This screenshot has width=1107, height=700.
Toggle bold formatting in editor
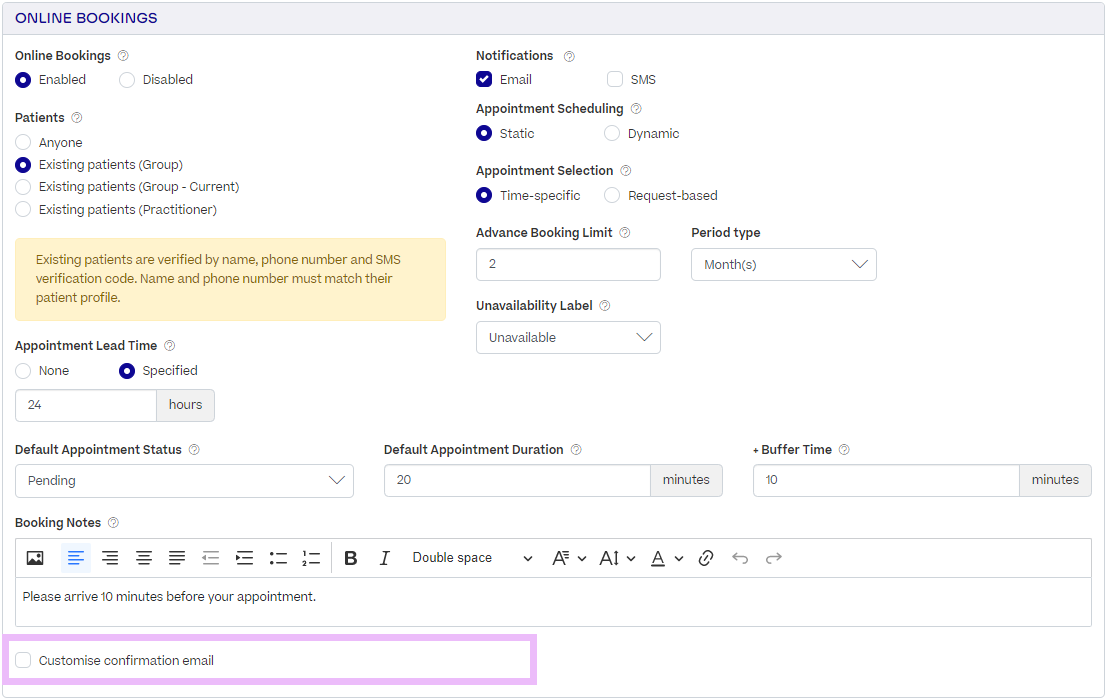[350, 558]
